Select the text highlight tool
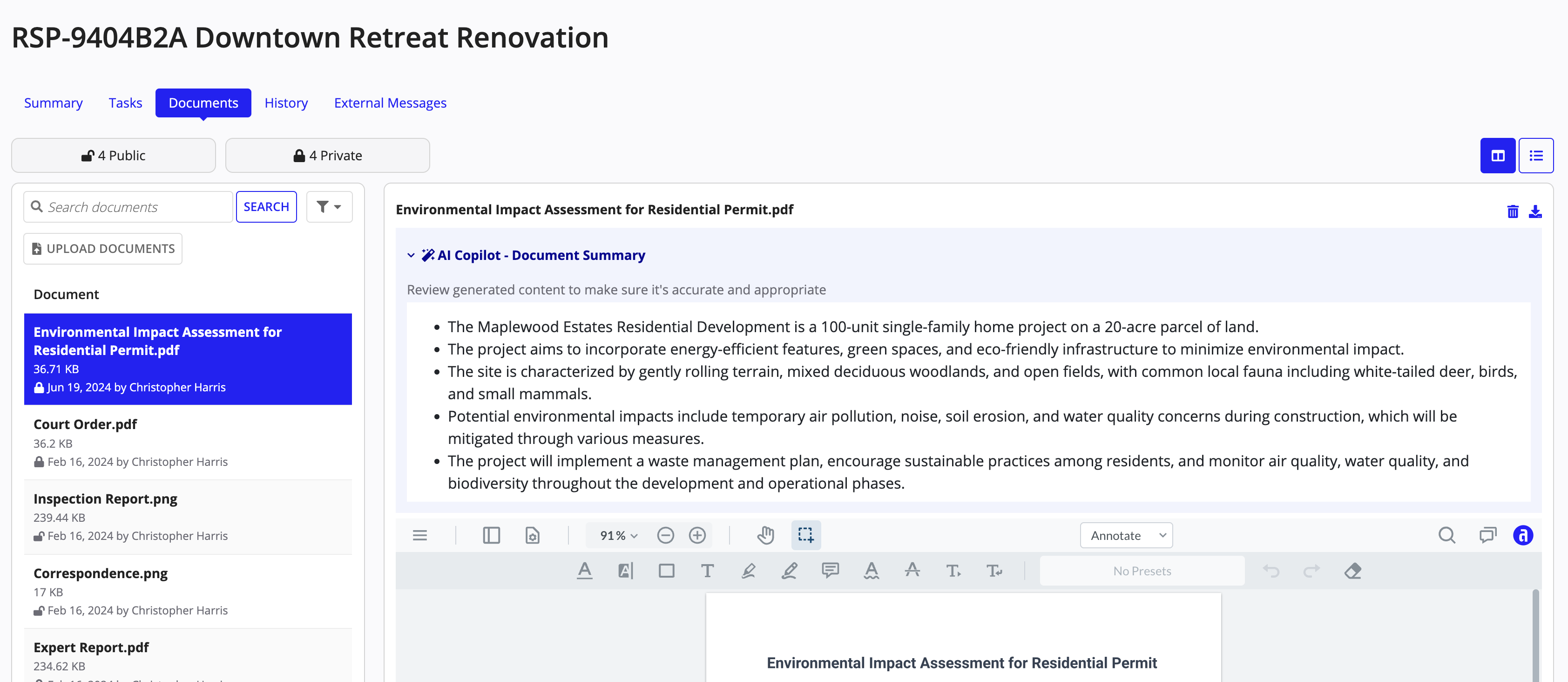 (625, 571)
